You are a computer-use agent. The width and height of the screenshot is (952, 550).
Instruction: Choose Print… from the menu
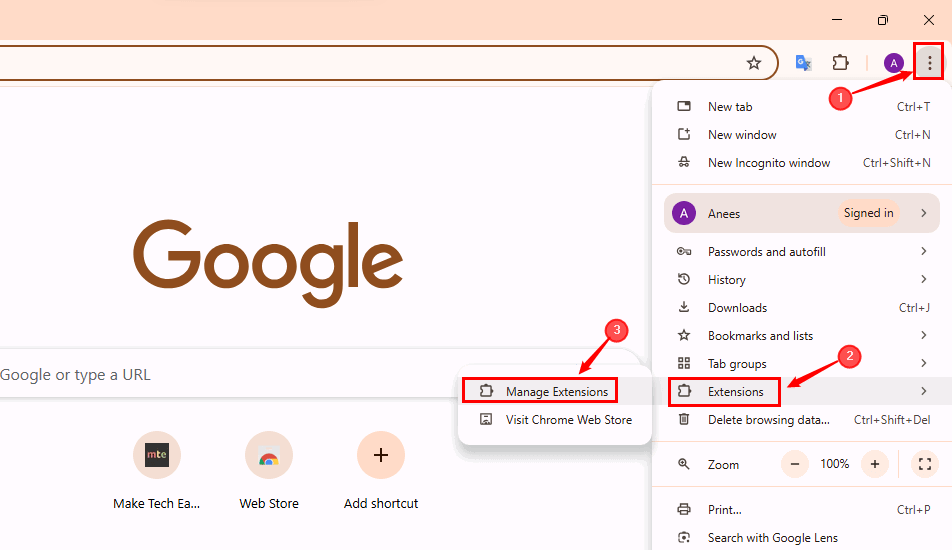[x=801, y=509]
